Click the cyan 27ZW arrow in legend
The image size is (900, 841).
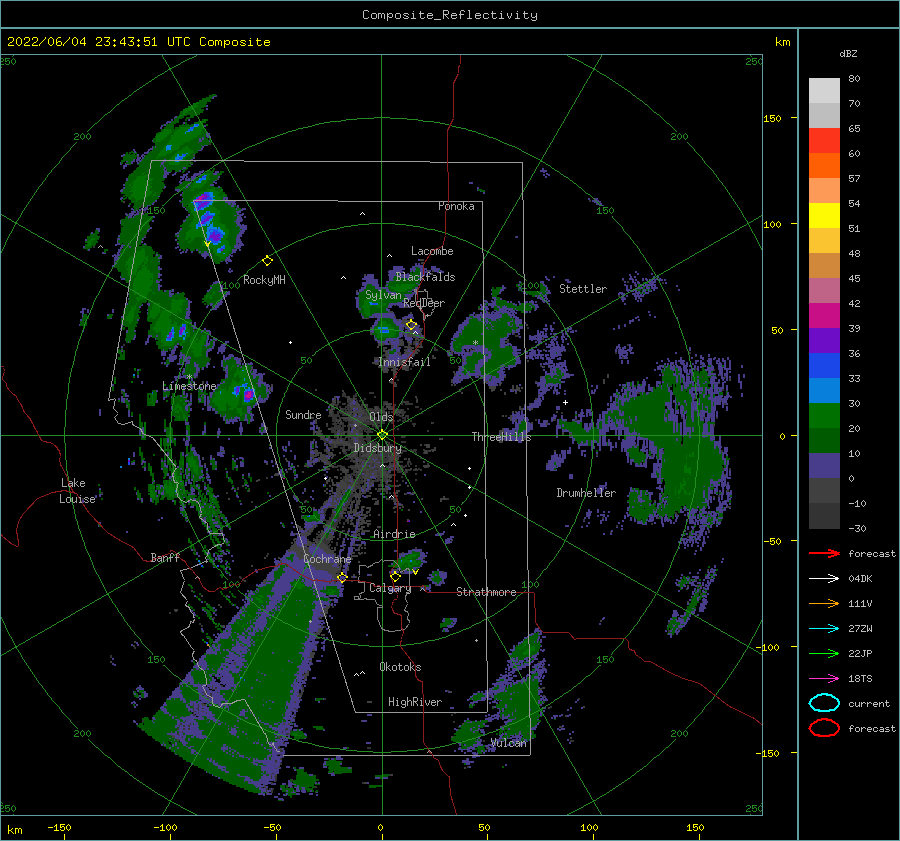point(824,629)
